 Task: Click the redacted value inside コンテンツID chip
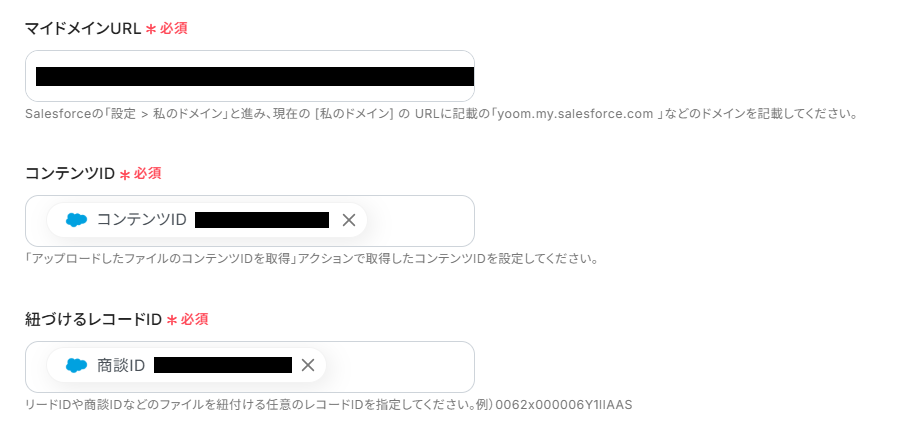point(262,220)
